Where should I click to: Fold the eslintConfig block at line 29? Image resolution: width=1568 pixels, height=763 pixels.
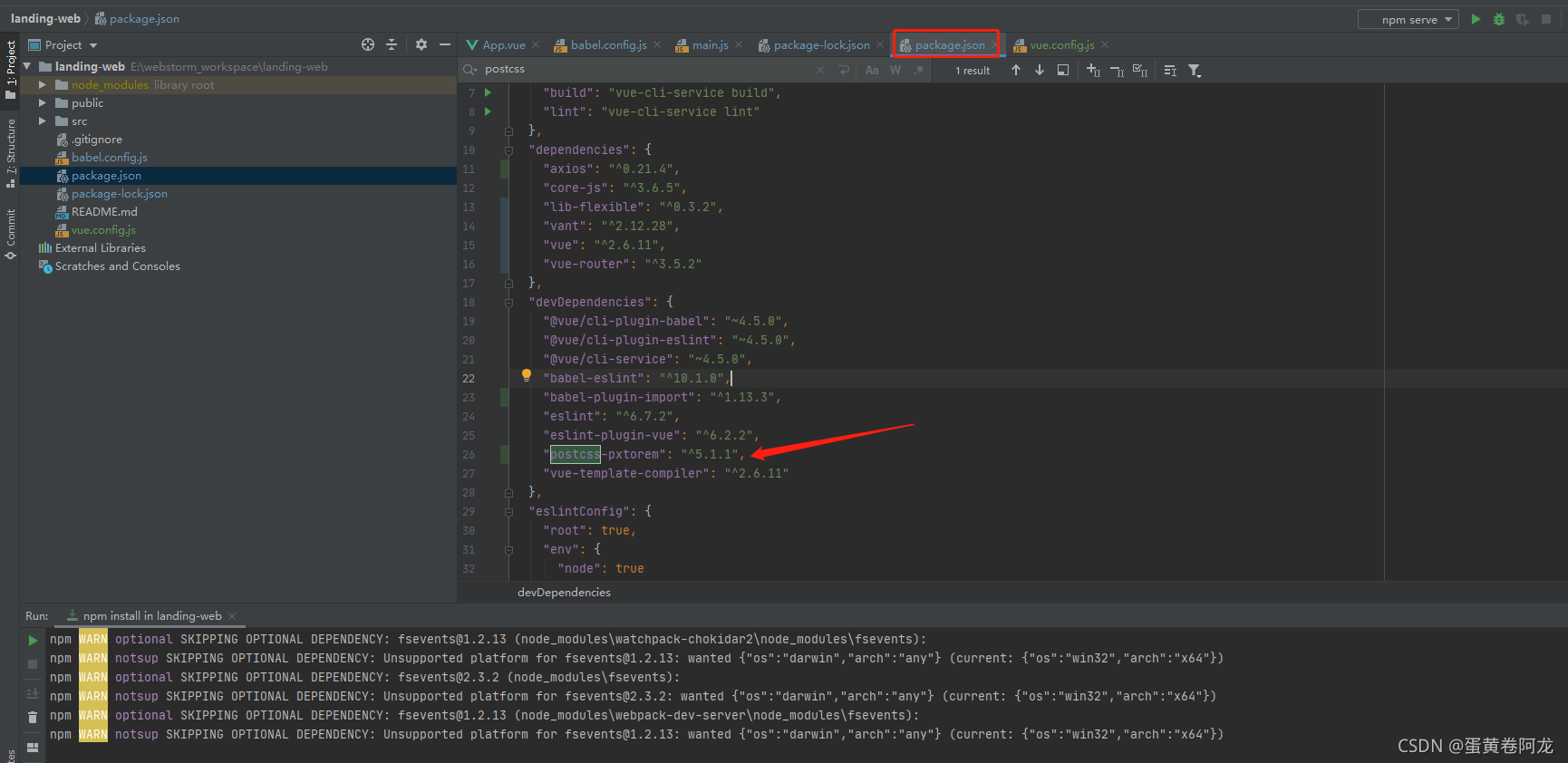(508, 511)
